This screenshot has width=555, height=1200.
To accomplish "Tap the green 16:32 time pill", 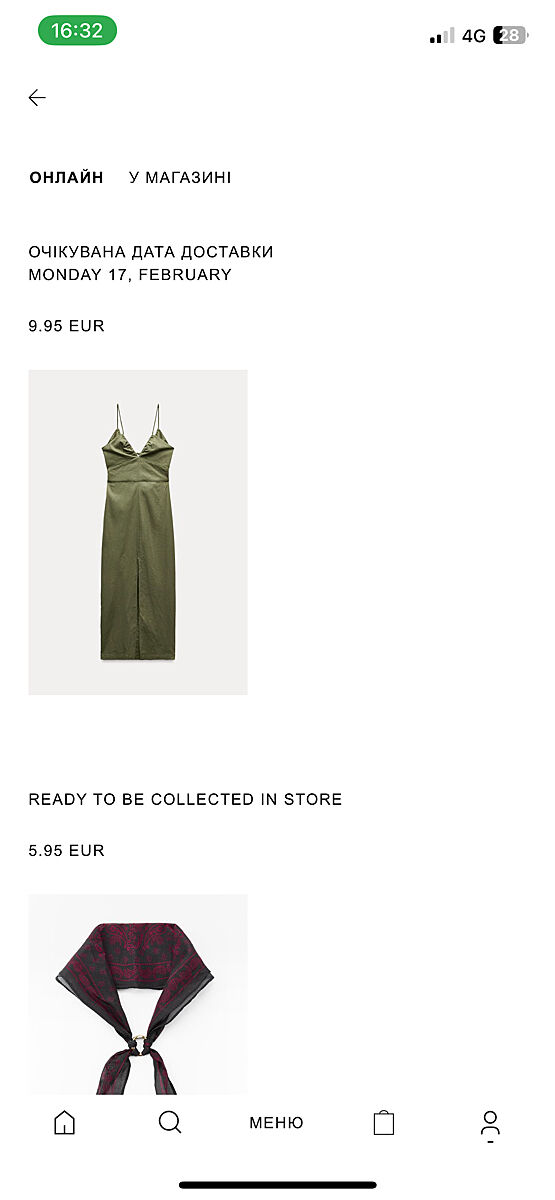I will [x=77, y=31].
